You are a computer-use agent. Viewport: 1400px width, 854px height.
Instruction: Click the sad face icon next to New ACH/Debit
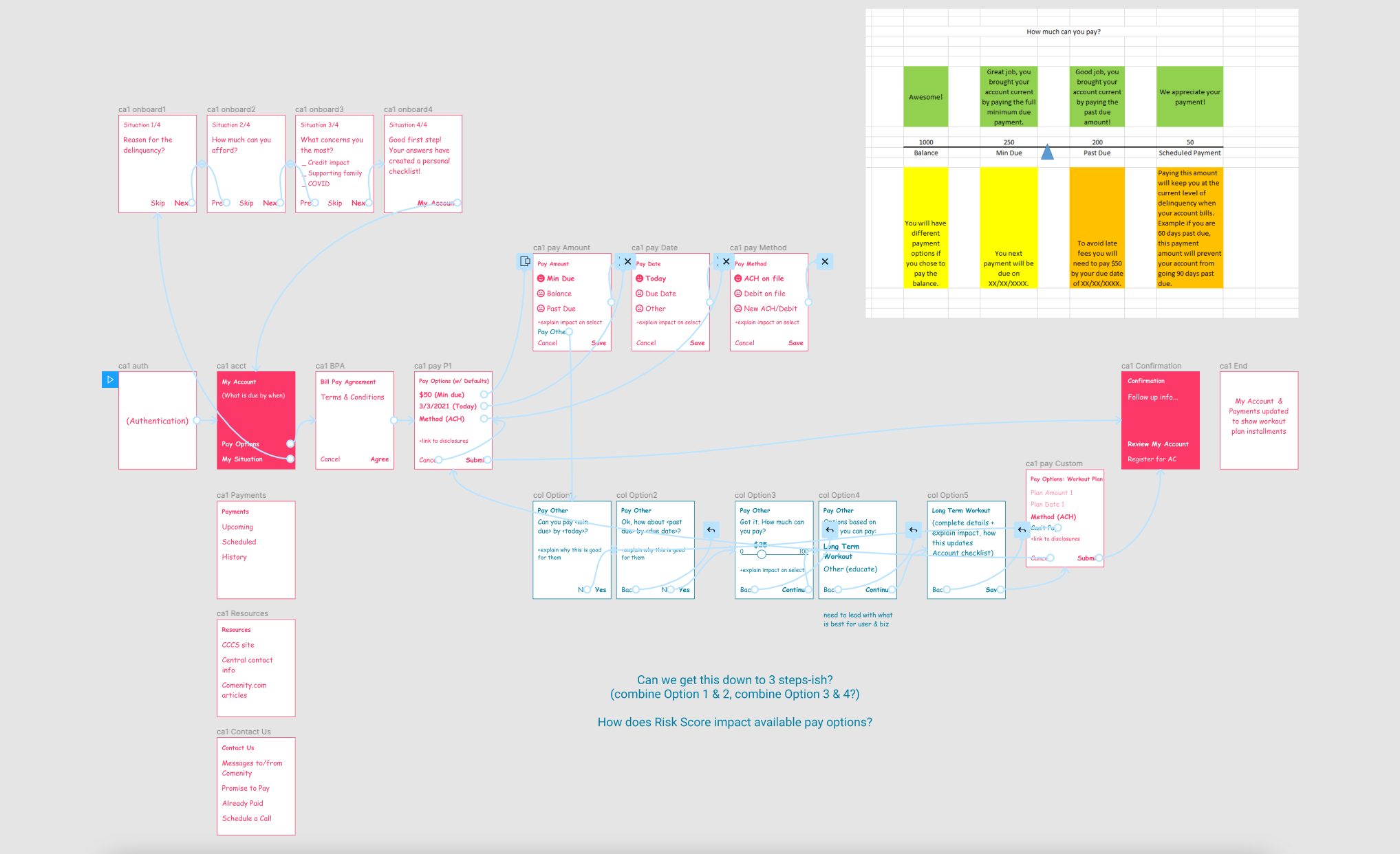(x=737, y=308)
